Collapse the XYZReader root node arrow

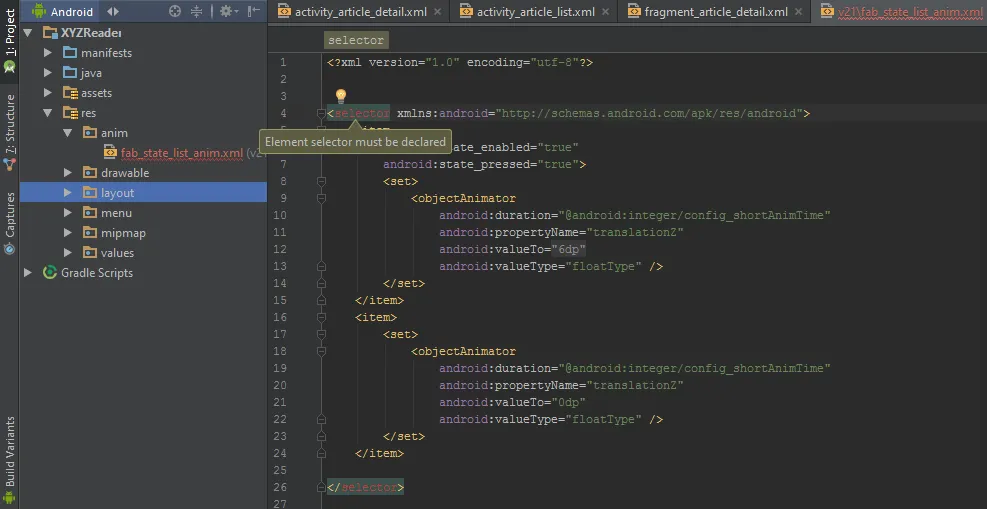click(x=28, y=33)
